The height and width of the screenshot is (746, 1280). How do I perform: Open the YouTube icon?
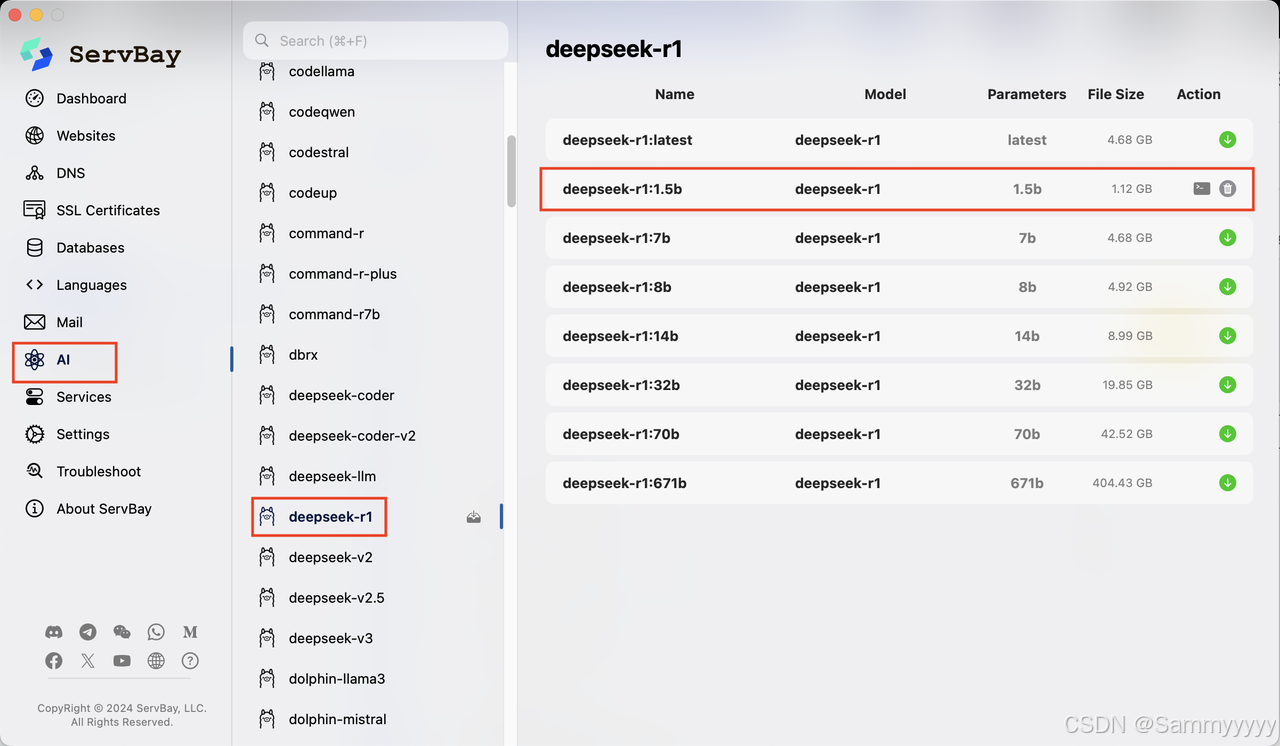pos(122,661)
